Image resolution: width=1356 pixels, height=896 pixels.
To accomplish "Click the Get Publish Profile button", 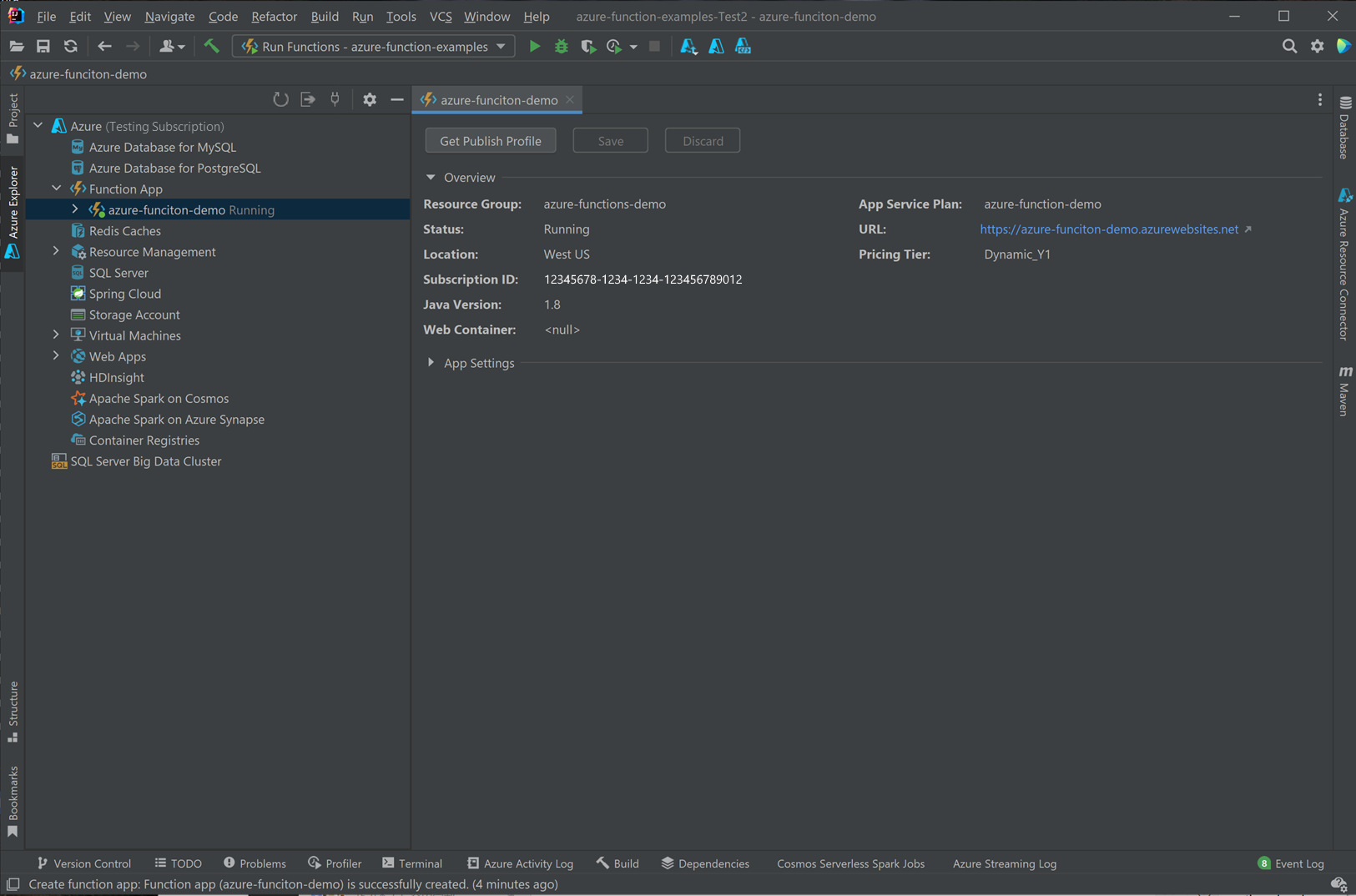I will point(490,141).
